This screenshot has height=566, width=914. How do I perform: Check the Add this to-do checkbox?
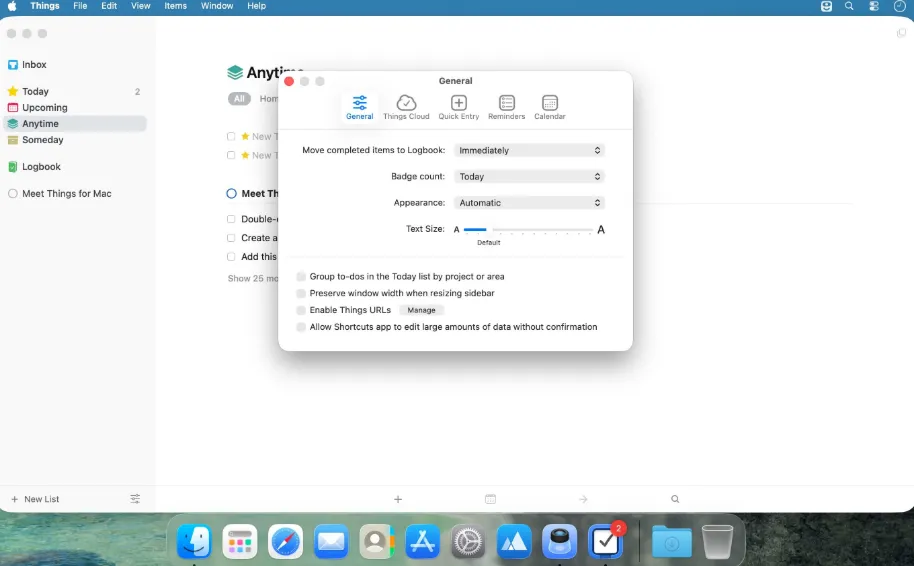[x=231, y=256]
